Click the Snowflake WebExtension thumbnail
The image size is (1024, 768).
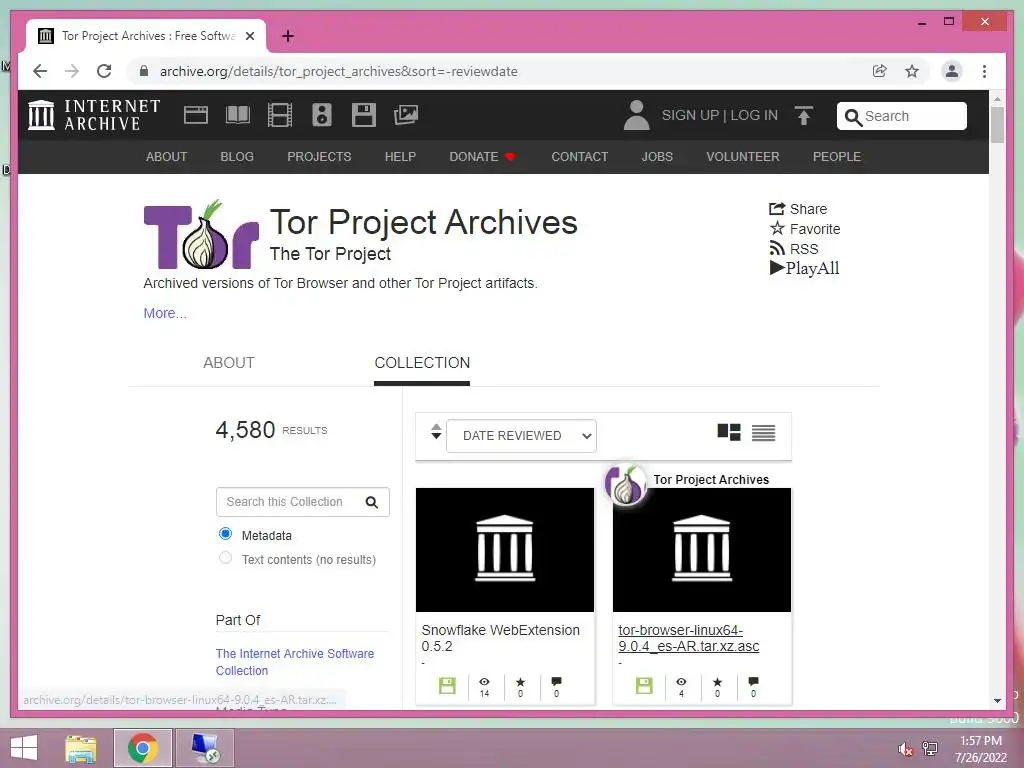pos(505,550)
